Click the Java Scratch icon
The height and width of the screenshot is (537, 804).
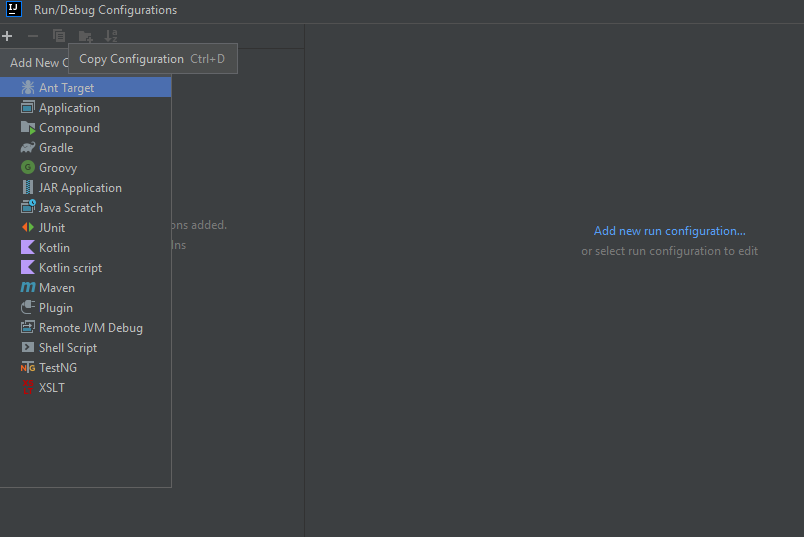coord(28,207)
